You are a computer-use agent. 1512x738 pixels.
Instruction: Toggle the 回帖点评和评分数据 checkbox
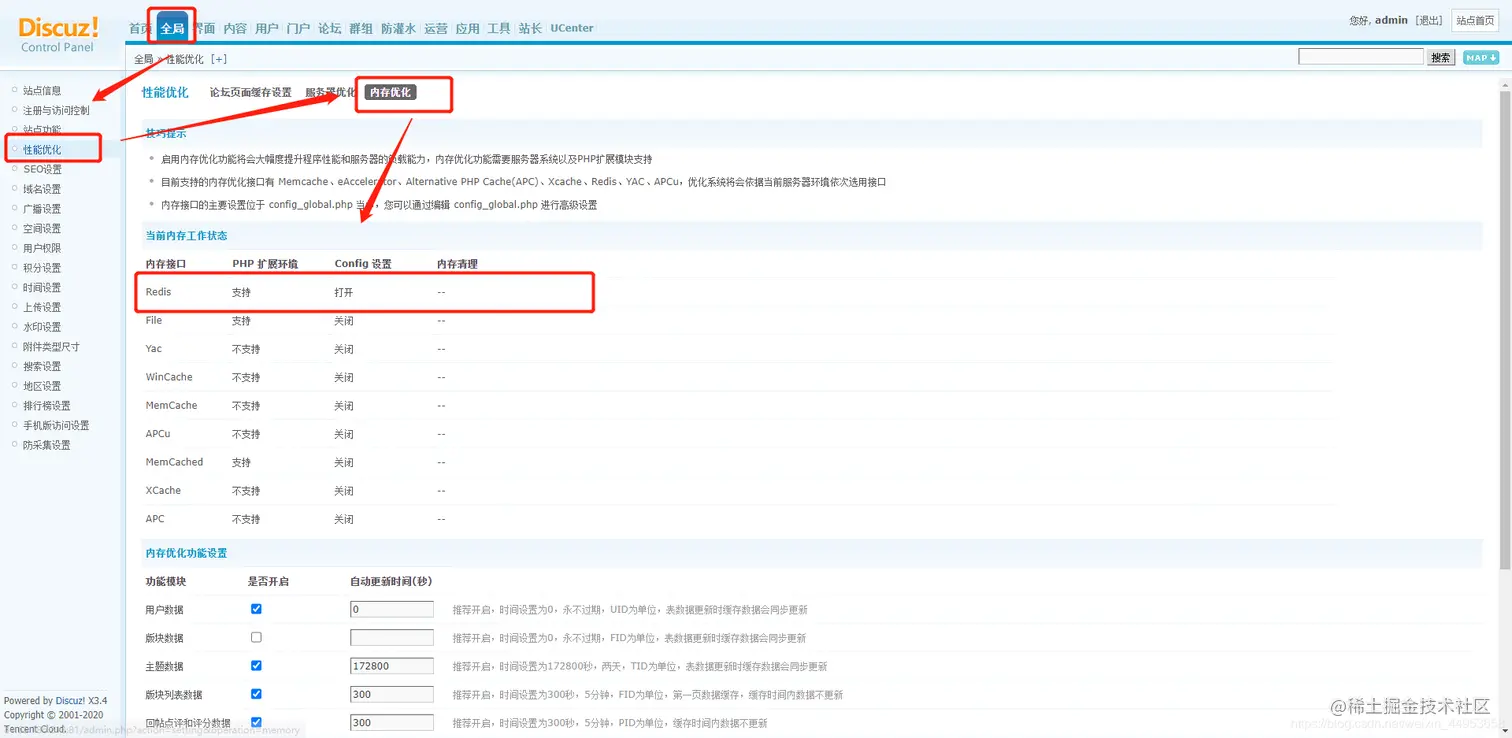click(256, 722)
